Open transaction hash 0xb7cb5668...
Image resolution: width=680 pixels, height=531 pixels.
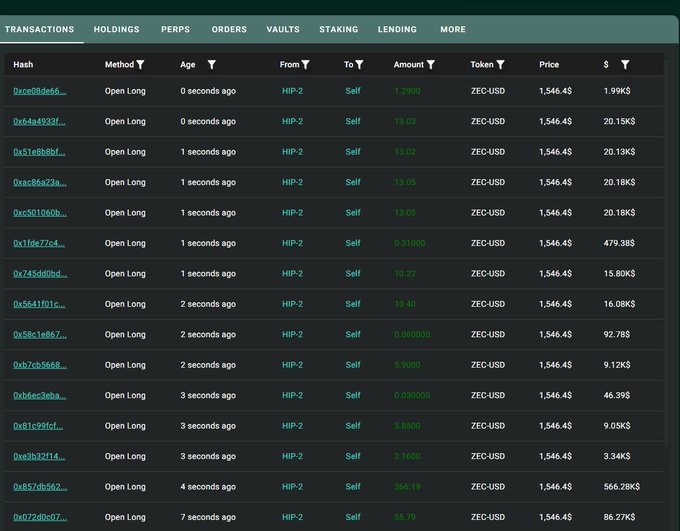pos(40,365)
